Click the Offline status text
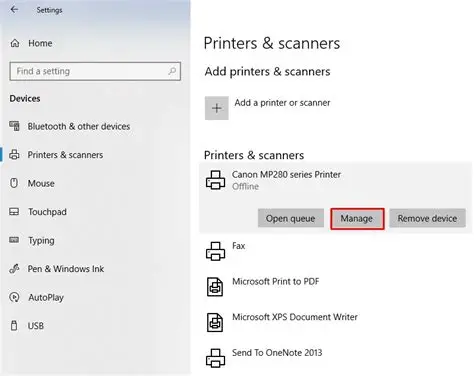Image resolution: width=474 pixels, height=376 pixels. (245, 186)
